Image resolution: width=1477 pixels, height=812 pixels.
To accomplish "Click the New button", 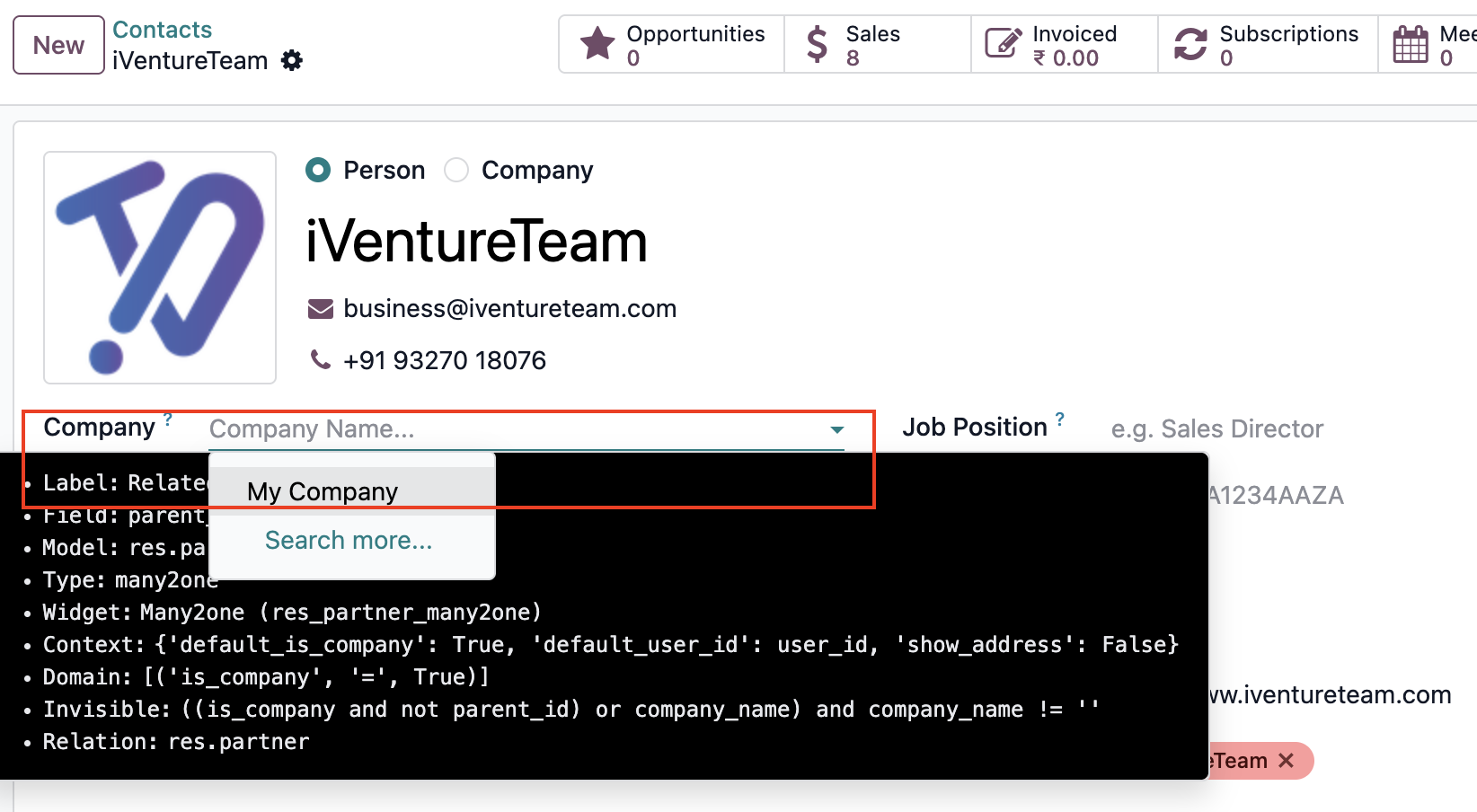I will point(58,45).
